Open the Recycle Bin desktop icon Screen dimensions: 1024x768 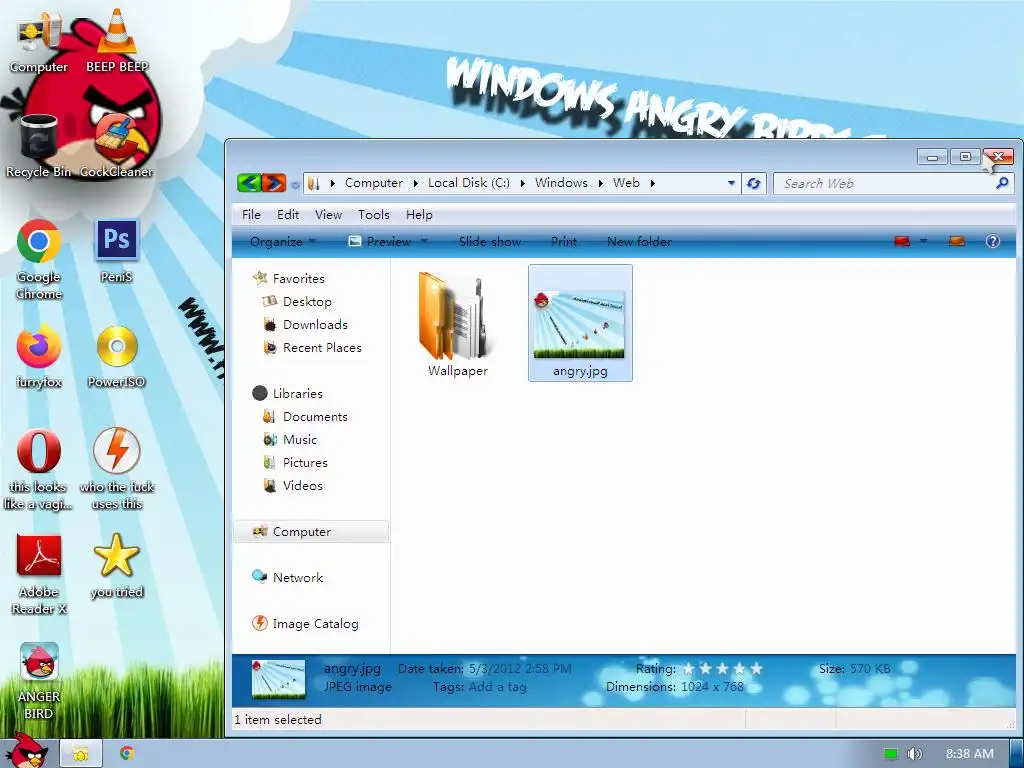click(x=39, y=145)
